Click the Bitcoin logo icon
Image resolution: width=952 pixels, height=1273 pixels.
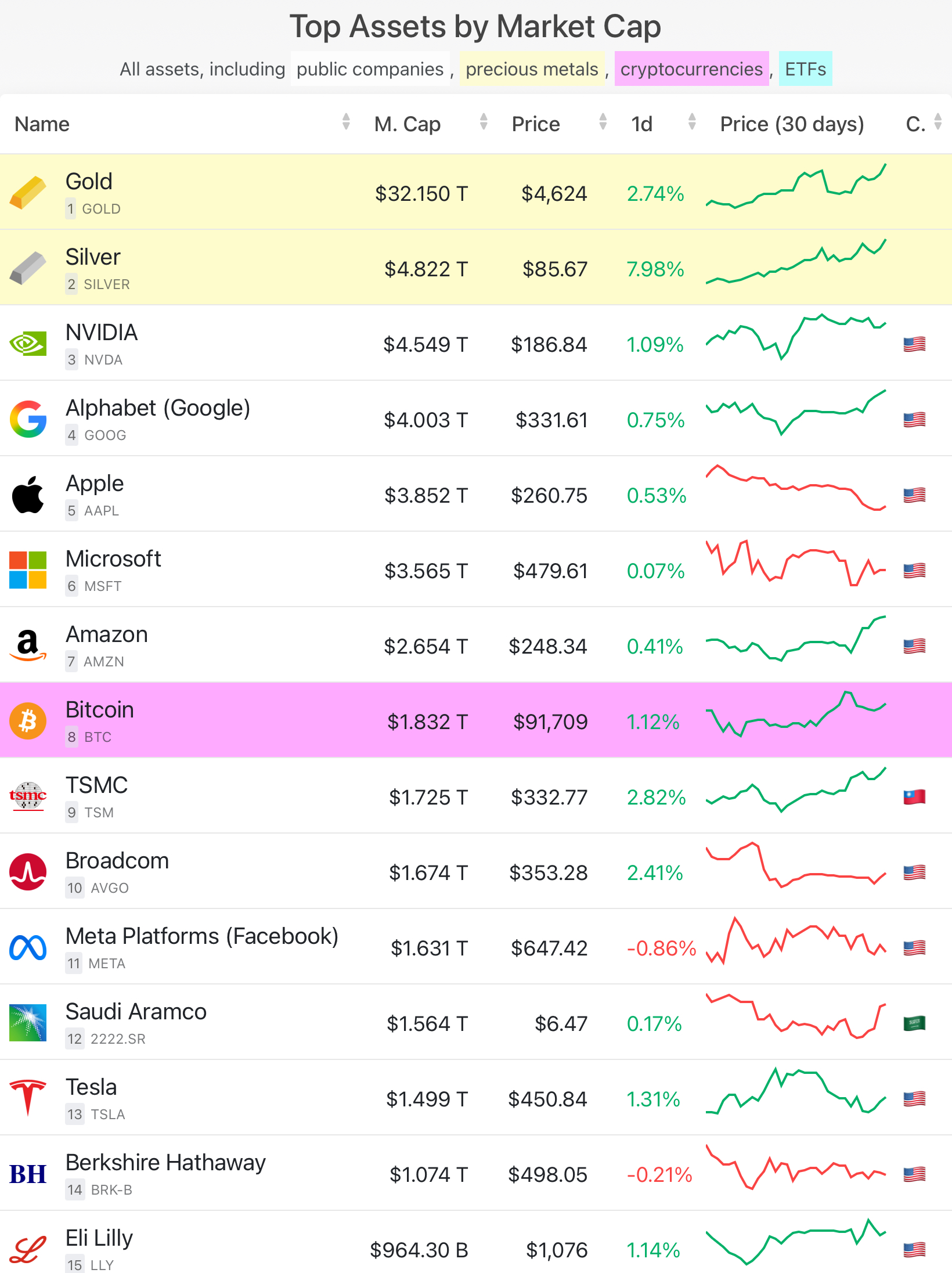pyautogui.click(x=28, y=721)
